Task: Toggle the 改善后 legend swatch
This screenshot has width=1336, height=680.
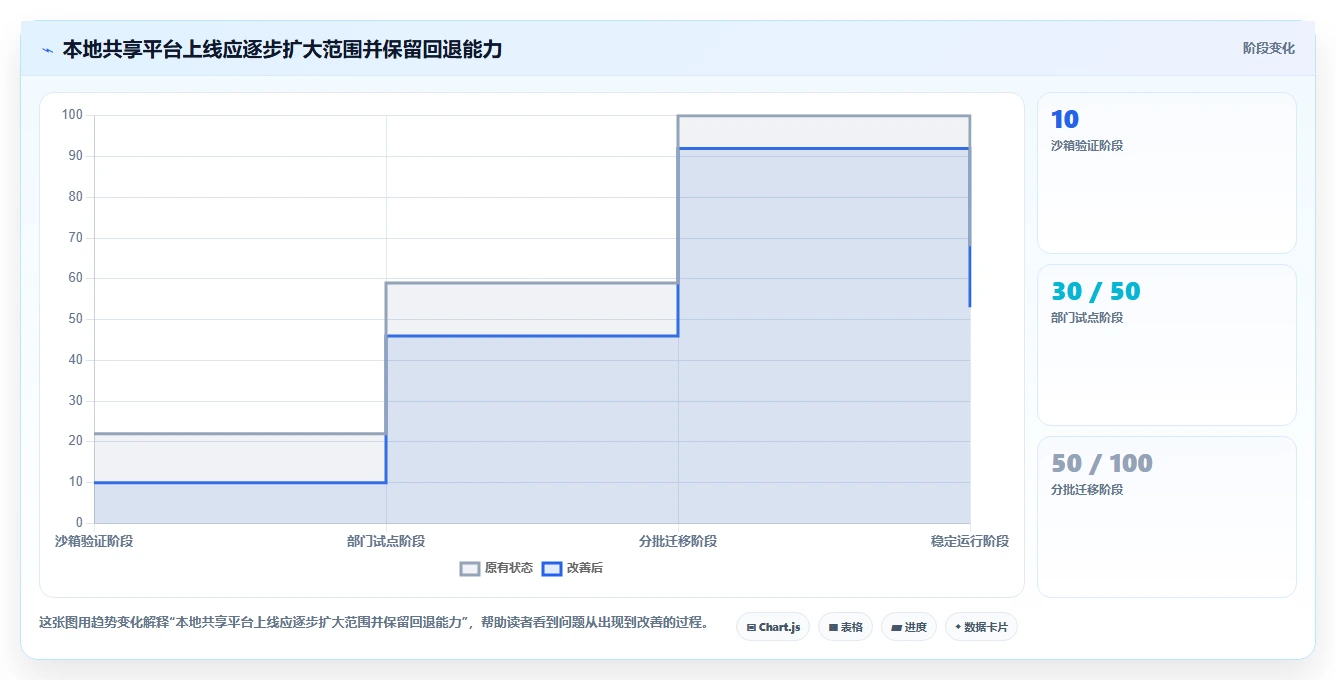Action: point(552,568)
